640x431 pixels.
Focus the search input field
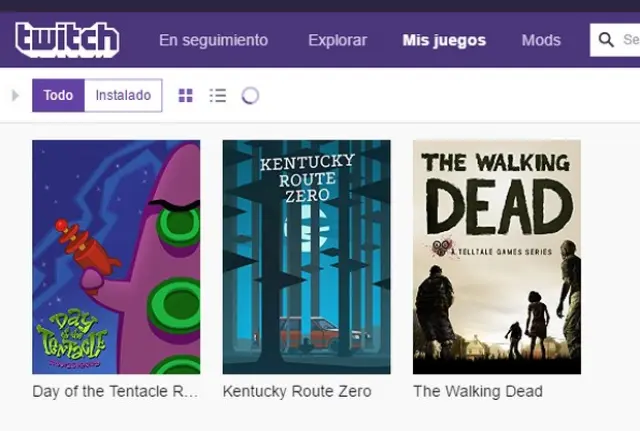tap(615, 40)
